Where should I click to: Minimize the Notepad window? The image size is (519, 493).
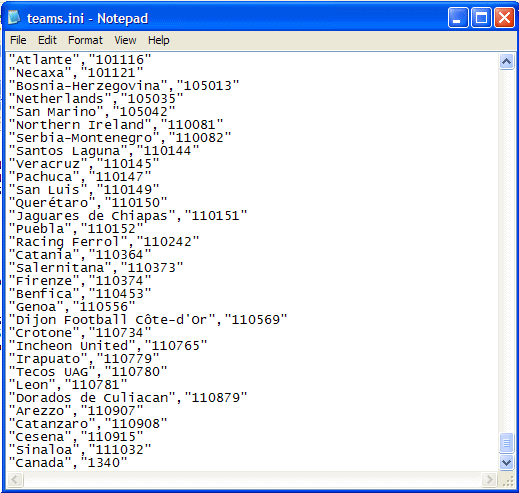[x=458, y=18]
